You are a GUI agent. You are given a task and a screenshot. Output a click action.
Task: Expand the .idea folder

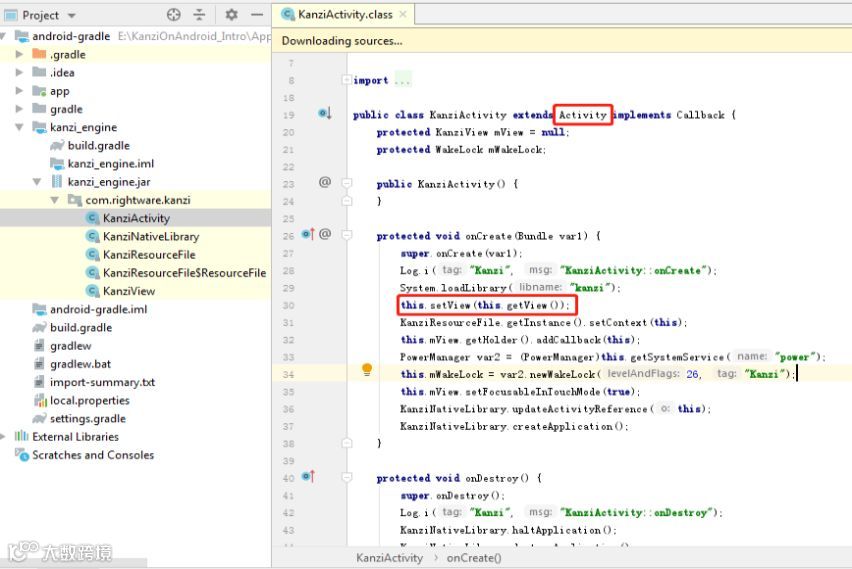coord(19,72)
